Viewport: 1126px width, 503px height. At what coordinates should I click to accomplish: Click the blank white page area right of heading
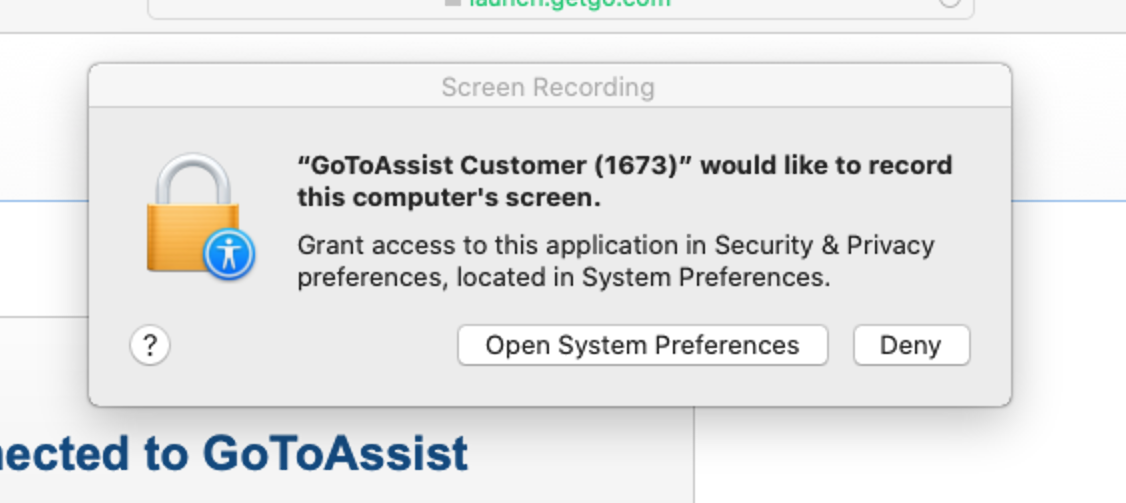point(910,454)
